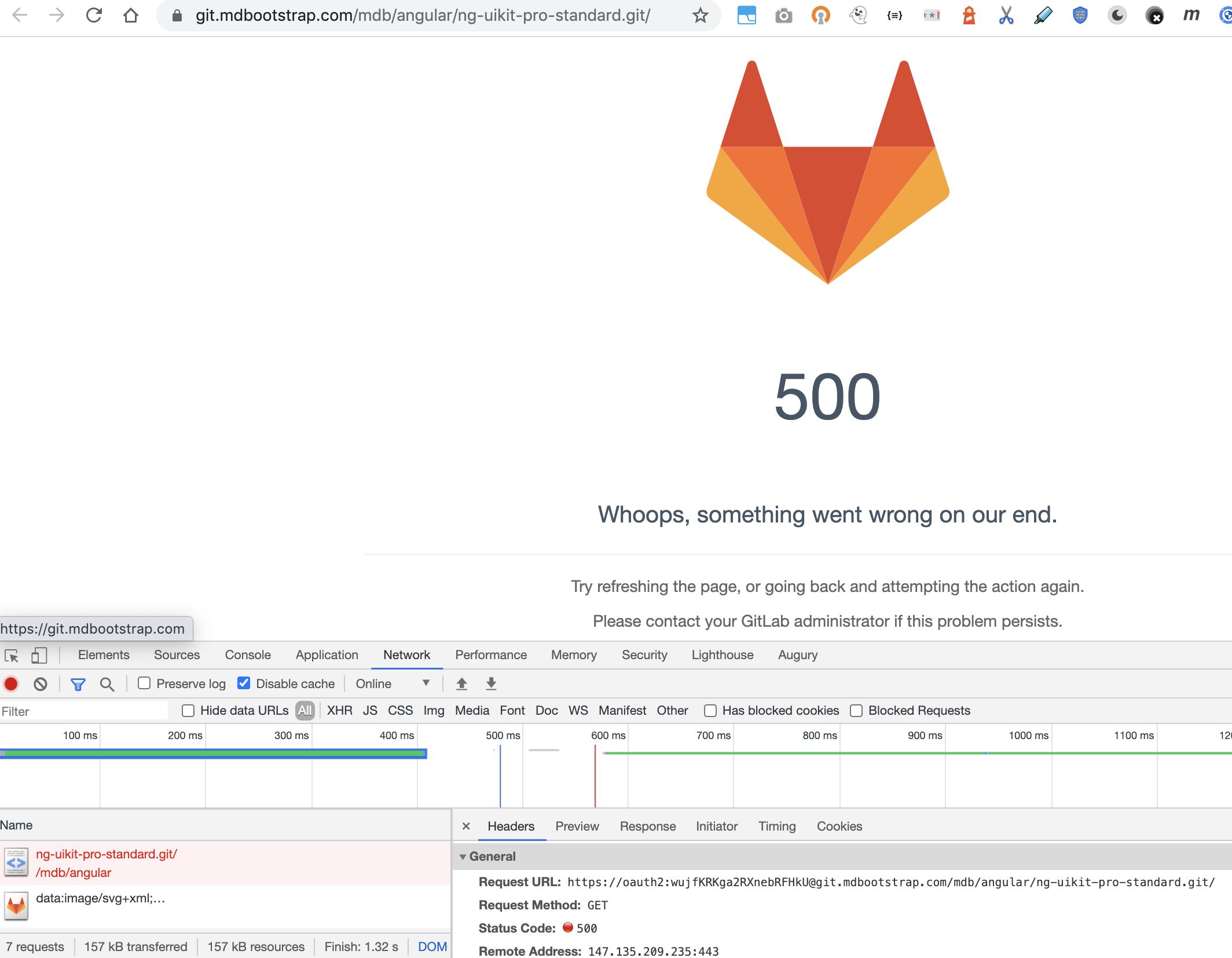Stop network recording with red dot
The height and width of the screenshot is (958, 1232).
coord(11,684)
